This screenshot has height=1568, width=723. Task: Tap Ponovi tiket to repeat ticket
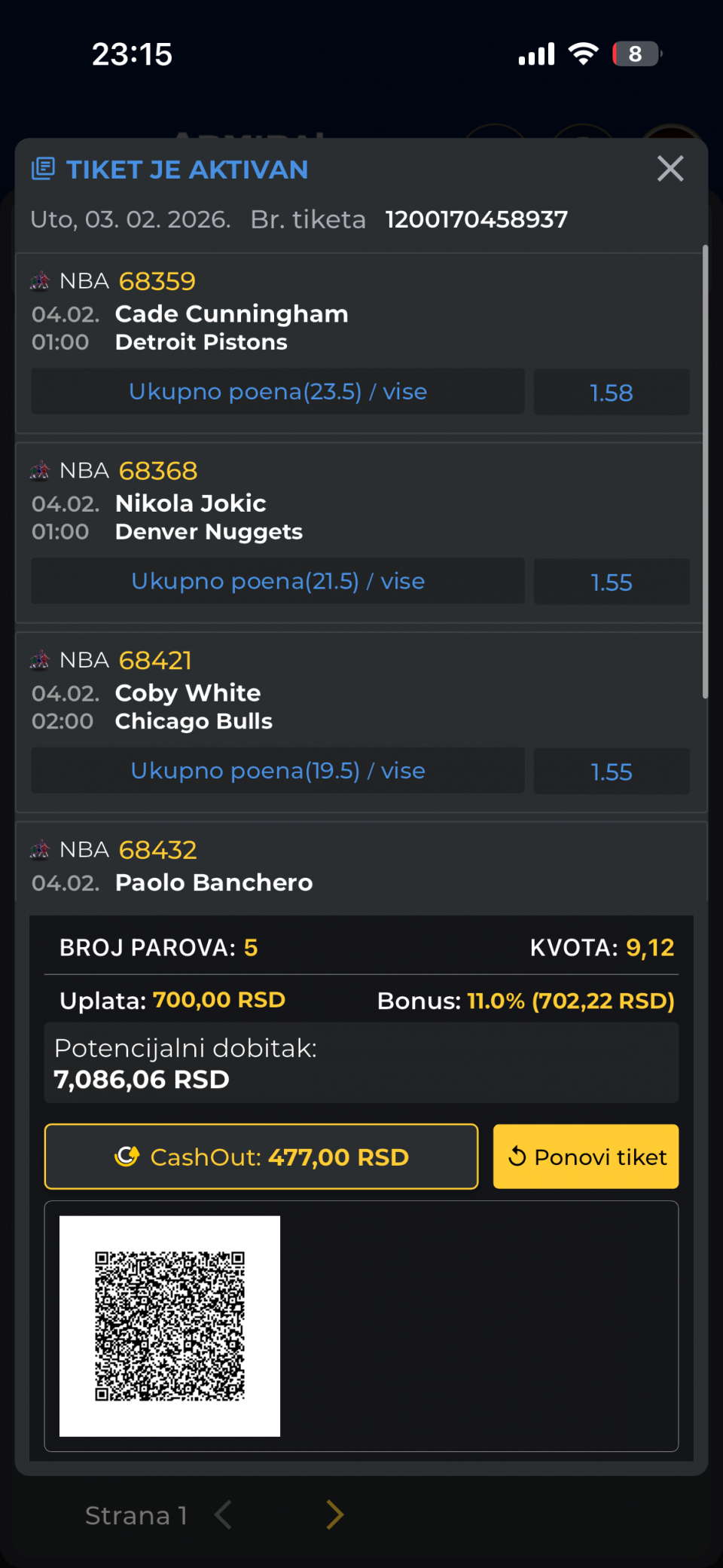585,1157
